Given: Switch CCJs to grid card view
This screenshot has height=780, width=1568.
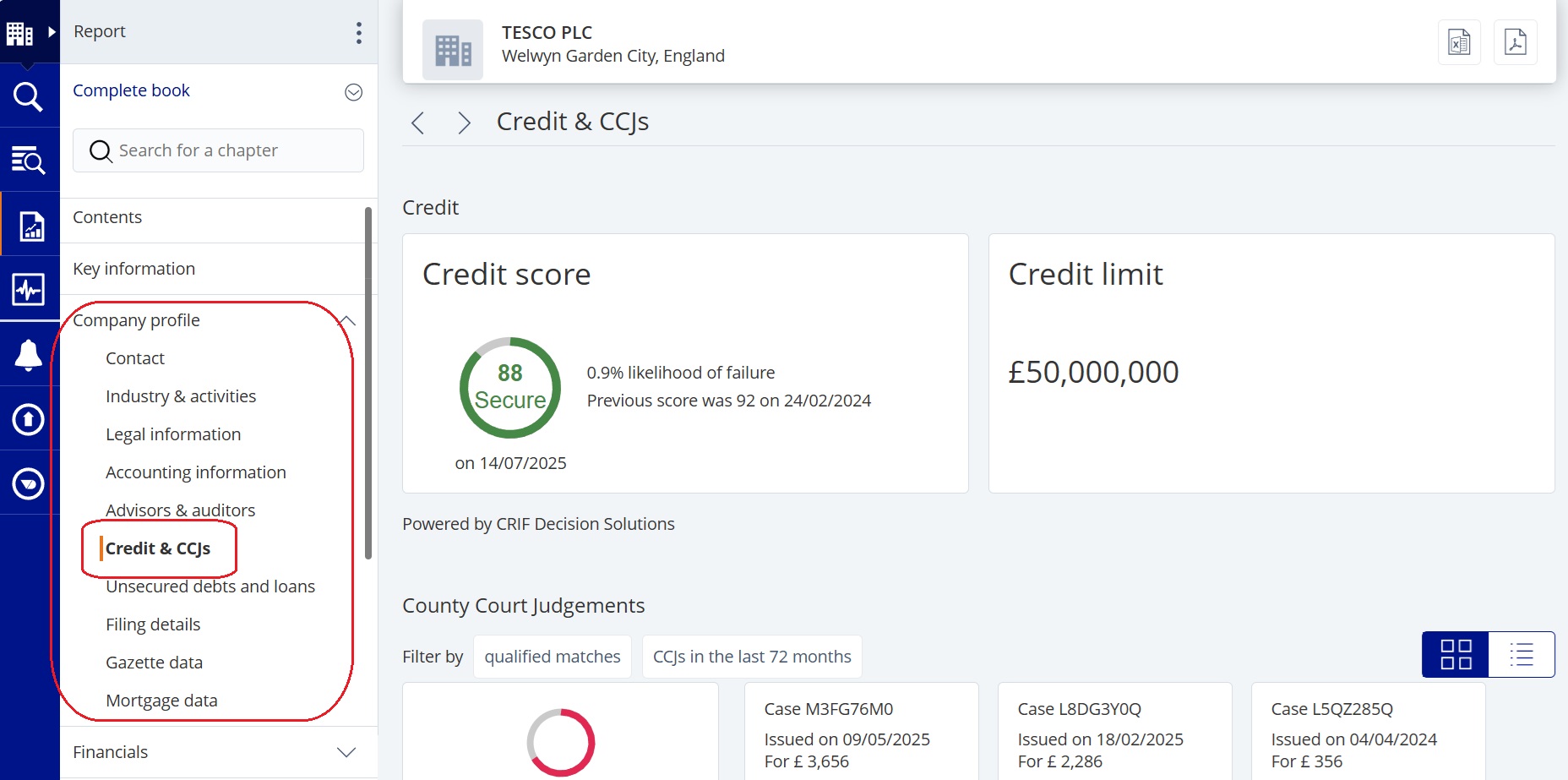Looking at the screenshot, I should [x=1456, y=654].
